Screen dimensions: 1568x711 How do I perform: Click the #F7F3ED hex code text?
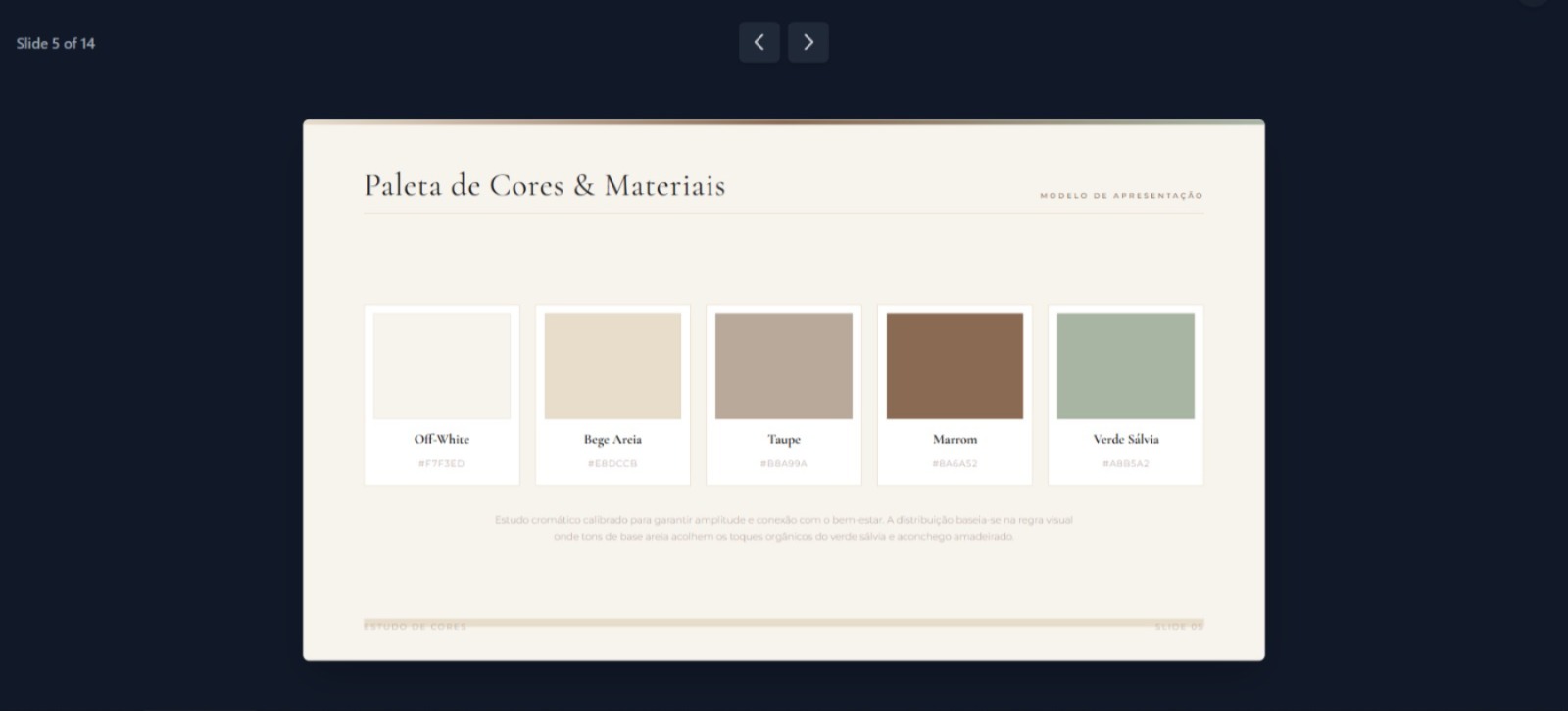442,464
